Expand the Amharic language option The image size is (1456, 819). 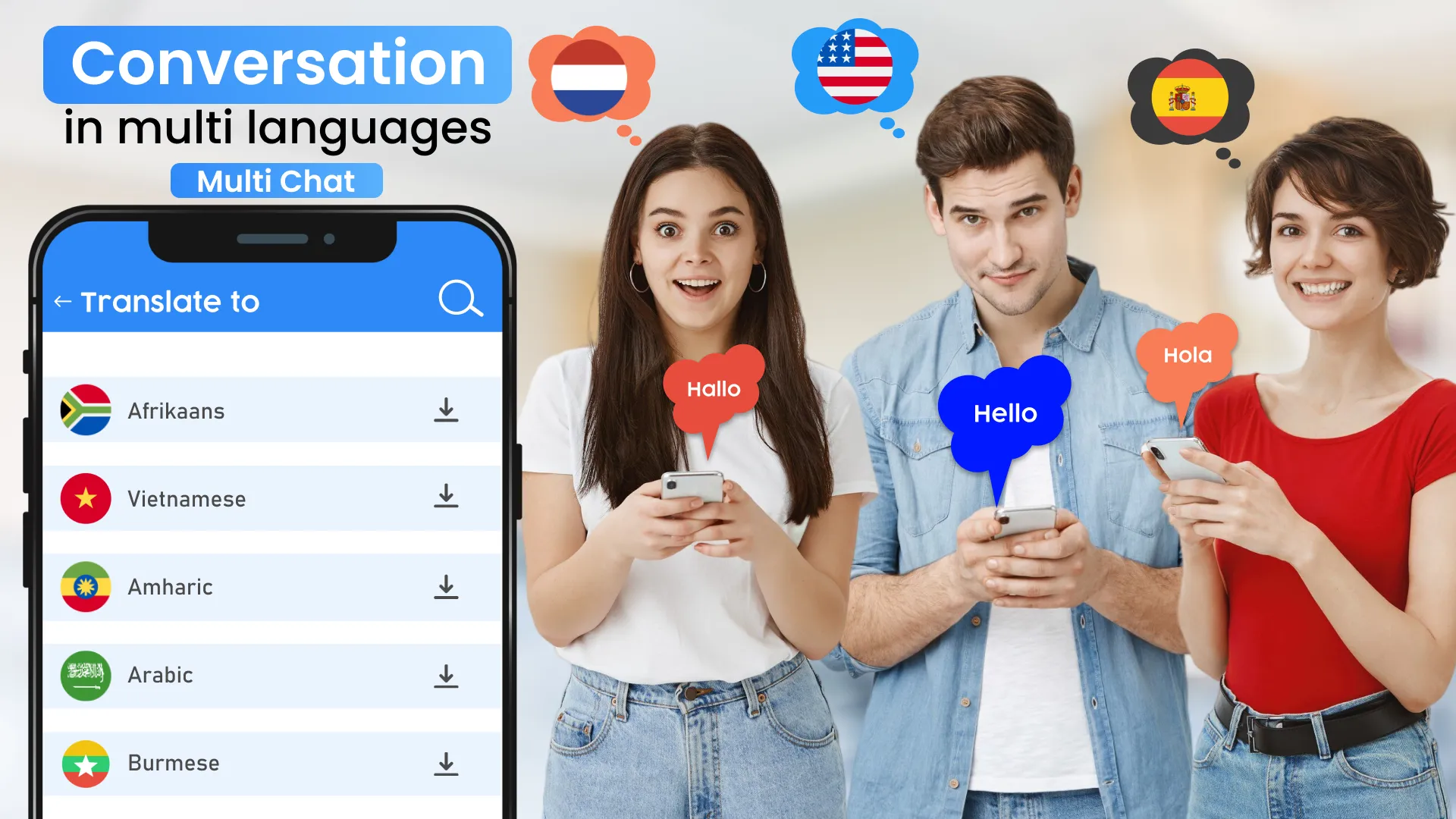[x=445, y=587]
